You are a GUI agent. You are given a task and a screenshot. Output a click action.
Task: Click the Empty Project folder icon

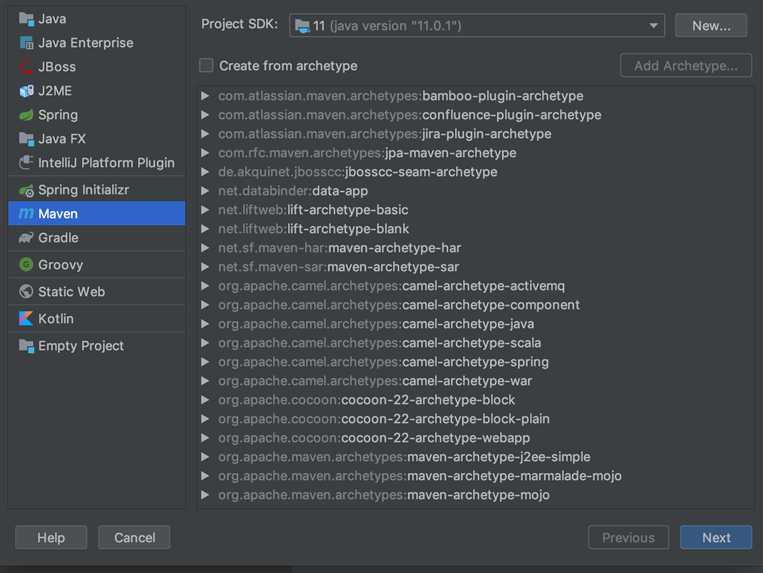[26, 346]
